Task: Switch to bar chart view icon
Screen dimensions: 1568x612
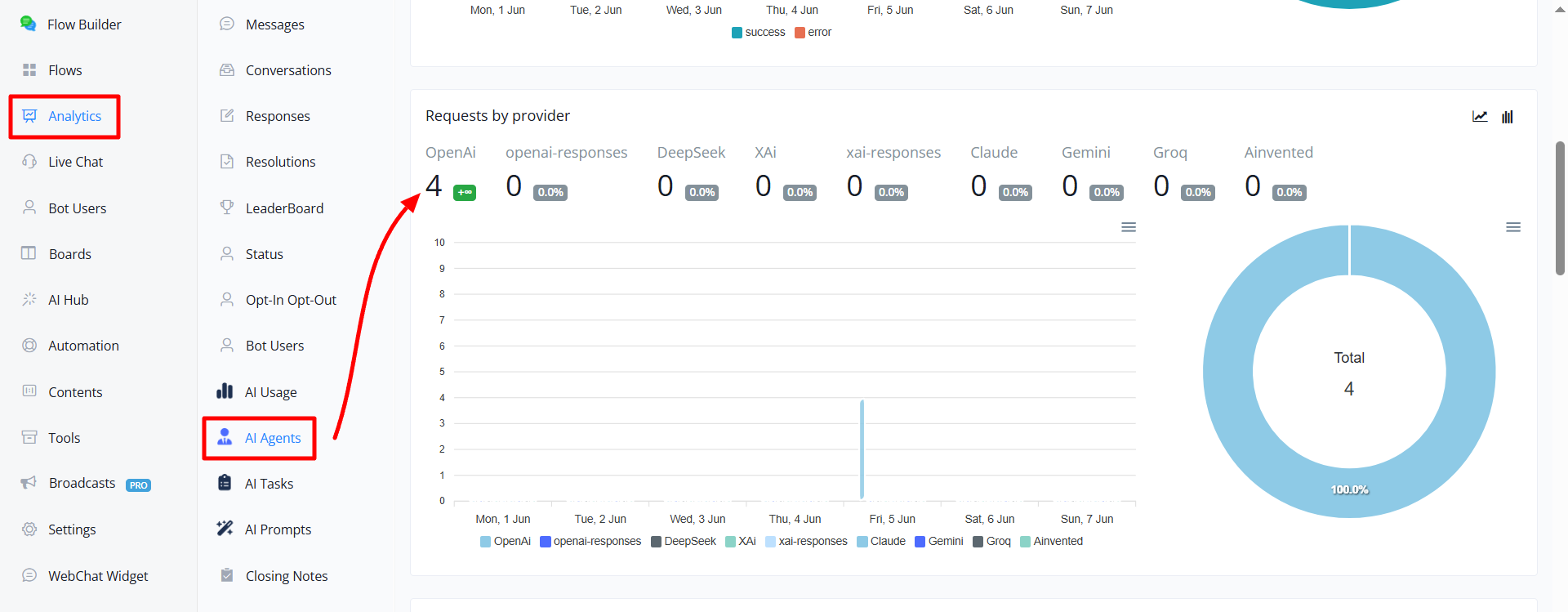Action: pyautogui.click(x=1508, y=117)
